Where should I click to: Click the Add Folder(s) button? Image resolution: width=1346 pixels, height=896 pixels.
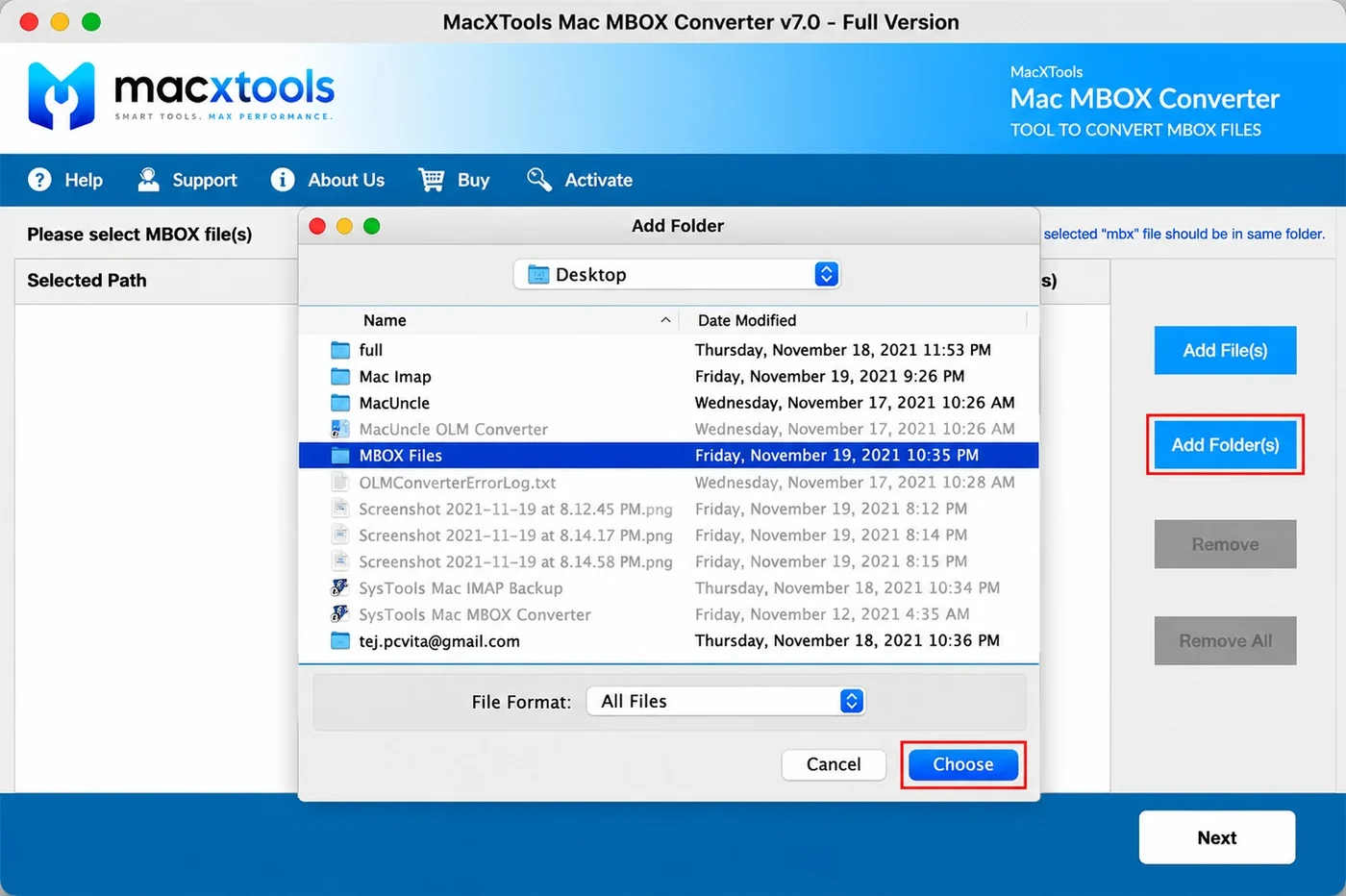1225,445
